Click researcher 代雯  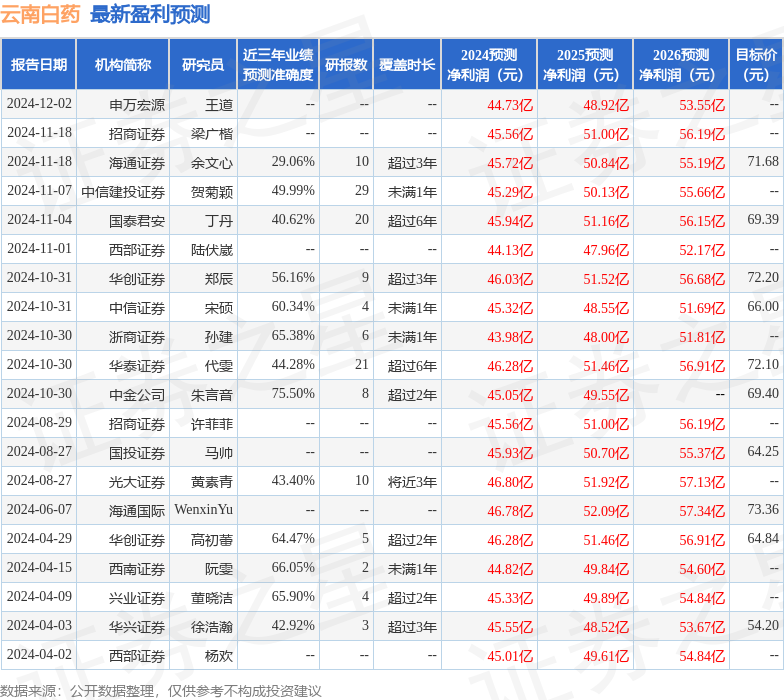tap(219, 366)
